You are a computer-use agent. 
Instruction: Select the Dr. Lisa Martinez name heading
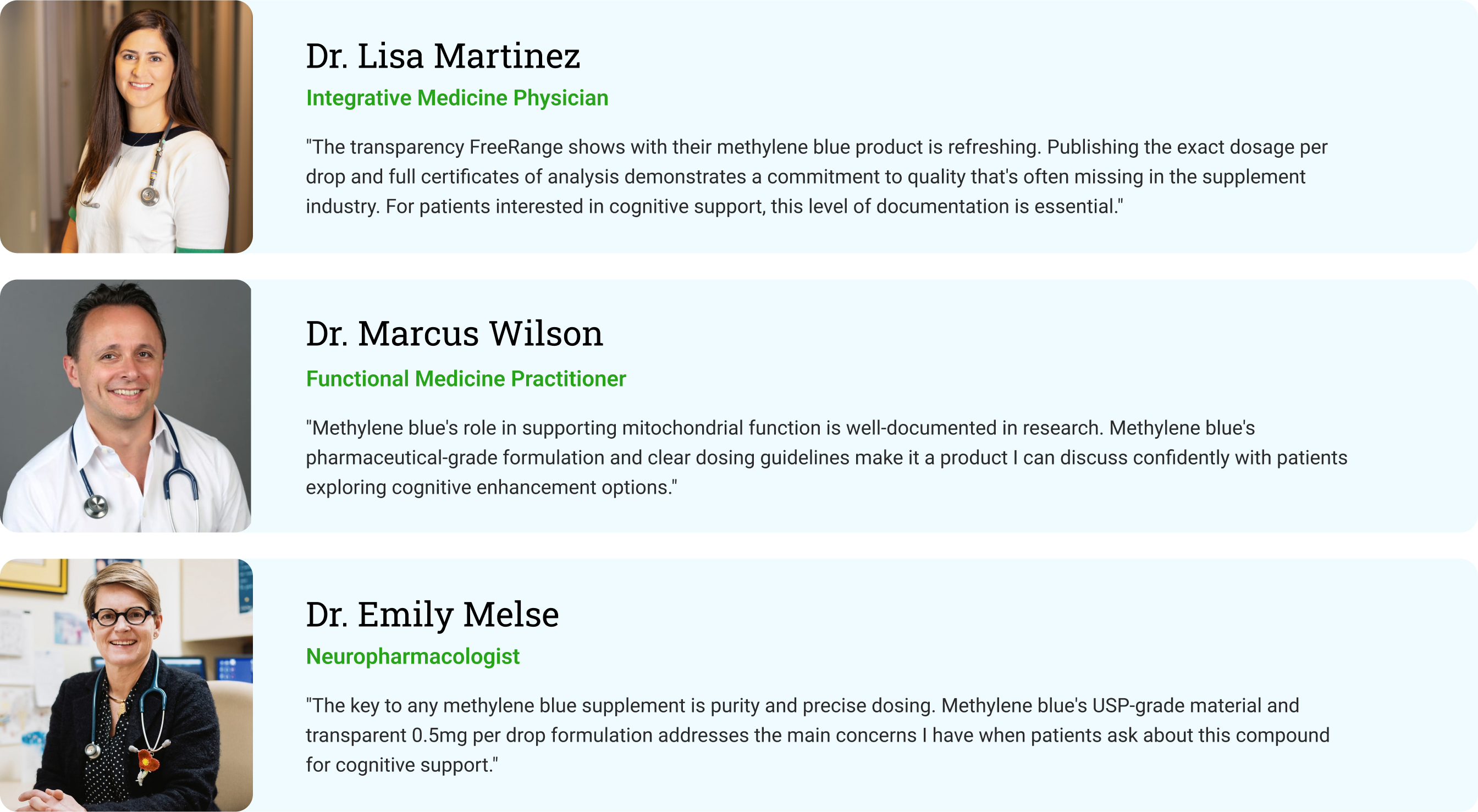[x=443, y=56]
